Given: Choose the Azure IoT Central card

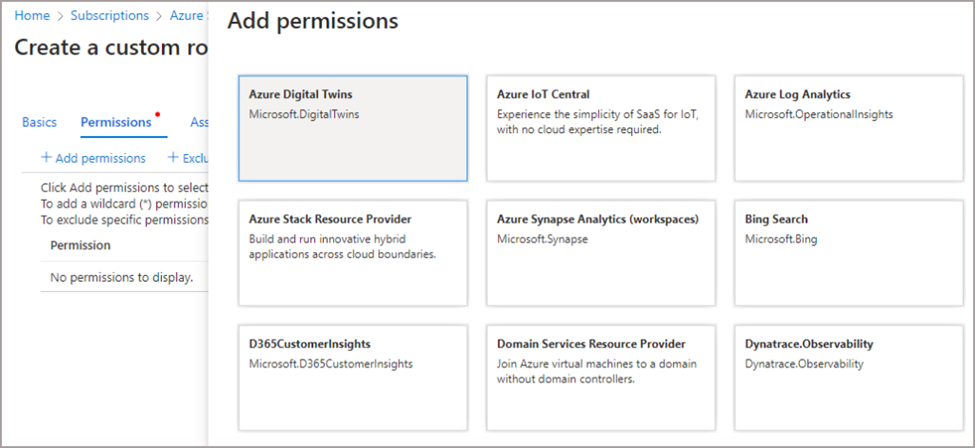Looking at the screenshot, I should 601,128.
